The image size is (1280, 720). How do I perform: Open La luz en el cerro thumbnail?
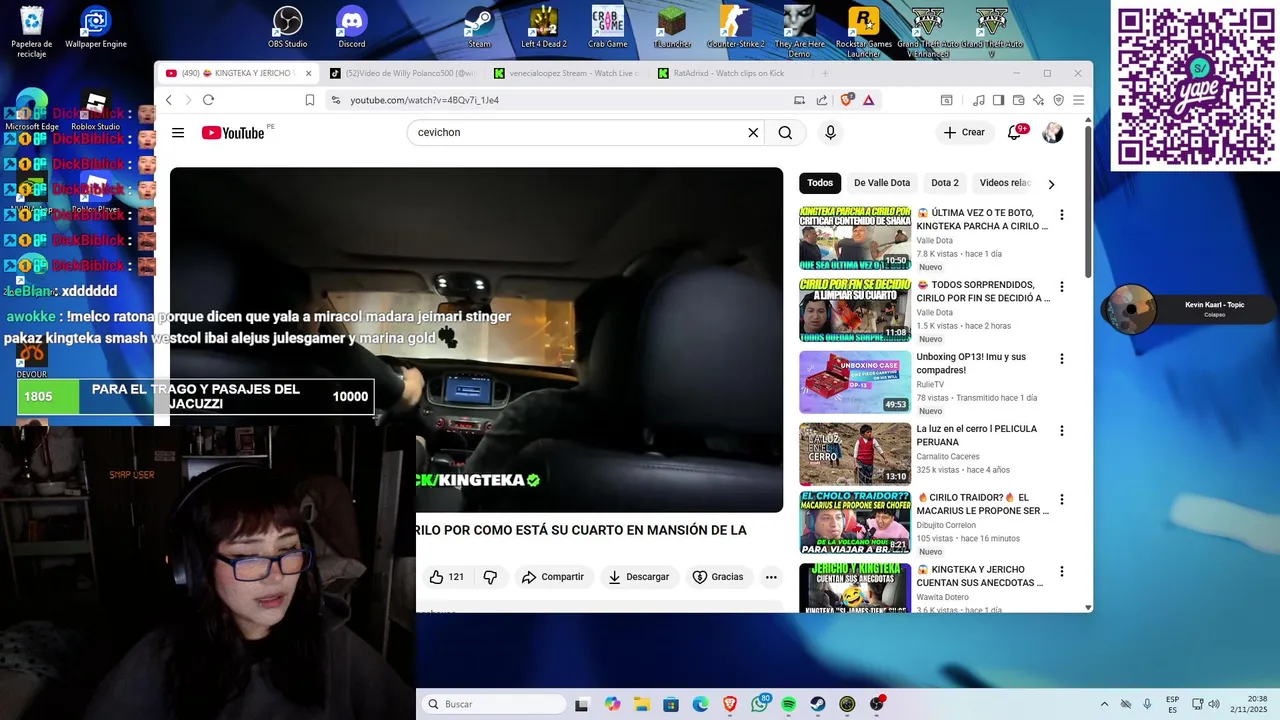855,454
